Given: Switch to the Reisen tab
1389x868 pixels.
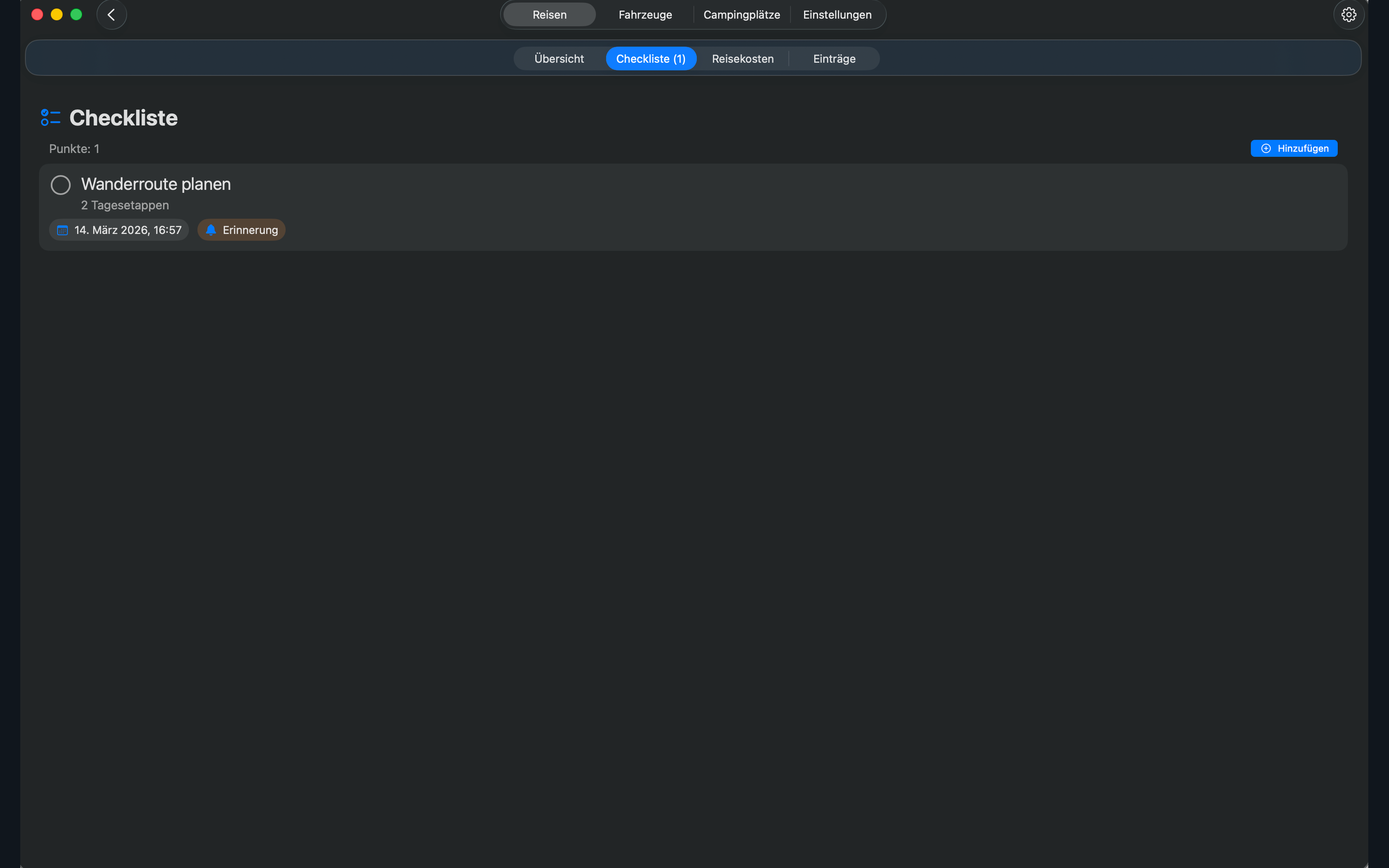Looking at the screenshot, I should [549, 15].
